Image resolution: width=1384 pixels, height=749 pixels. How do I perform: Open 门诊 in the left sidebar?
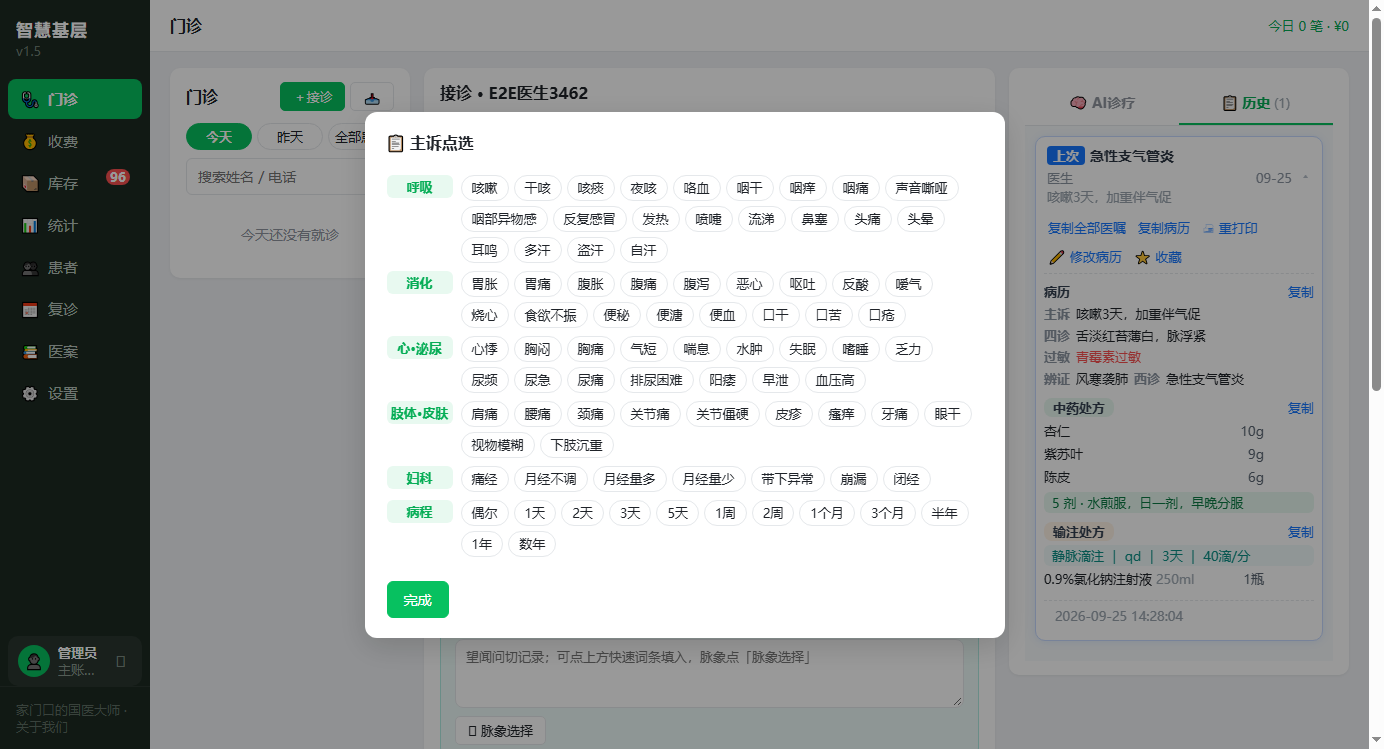(x=75, y=99)
